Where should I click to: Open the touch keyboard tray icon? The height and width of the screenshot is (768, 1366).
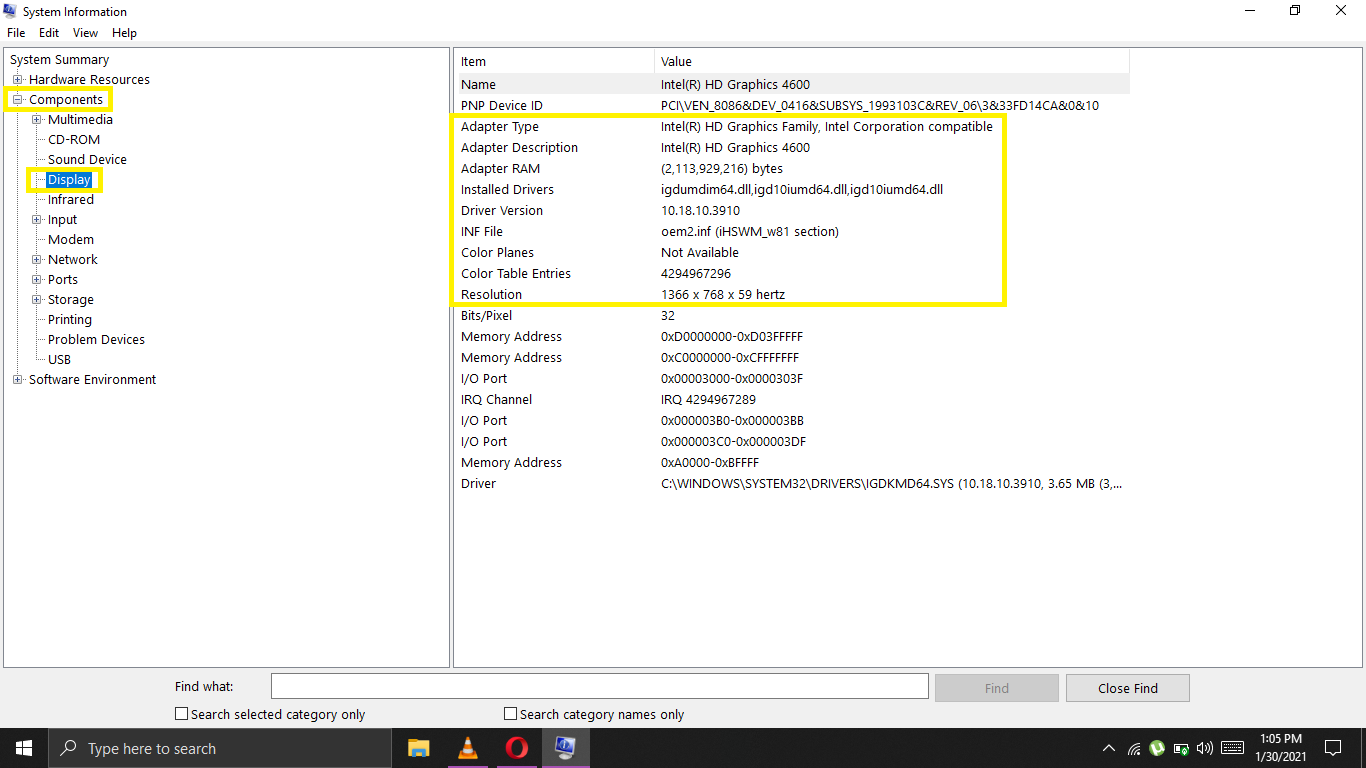click(1233, 748)
